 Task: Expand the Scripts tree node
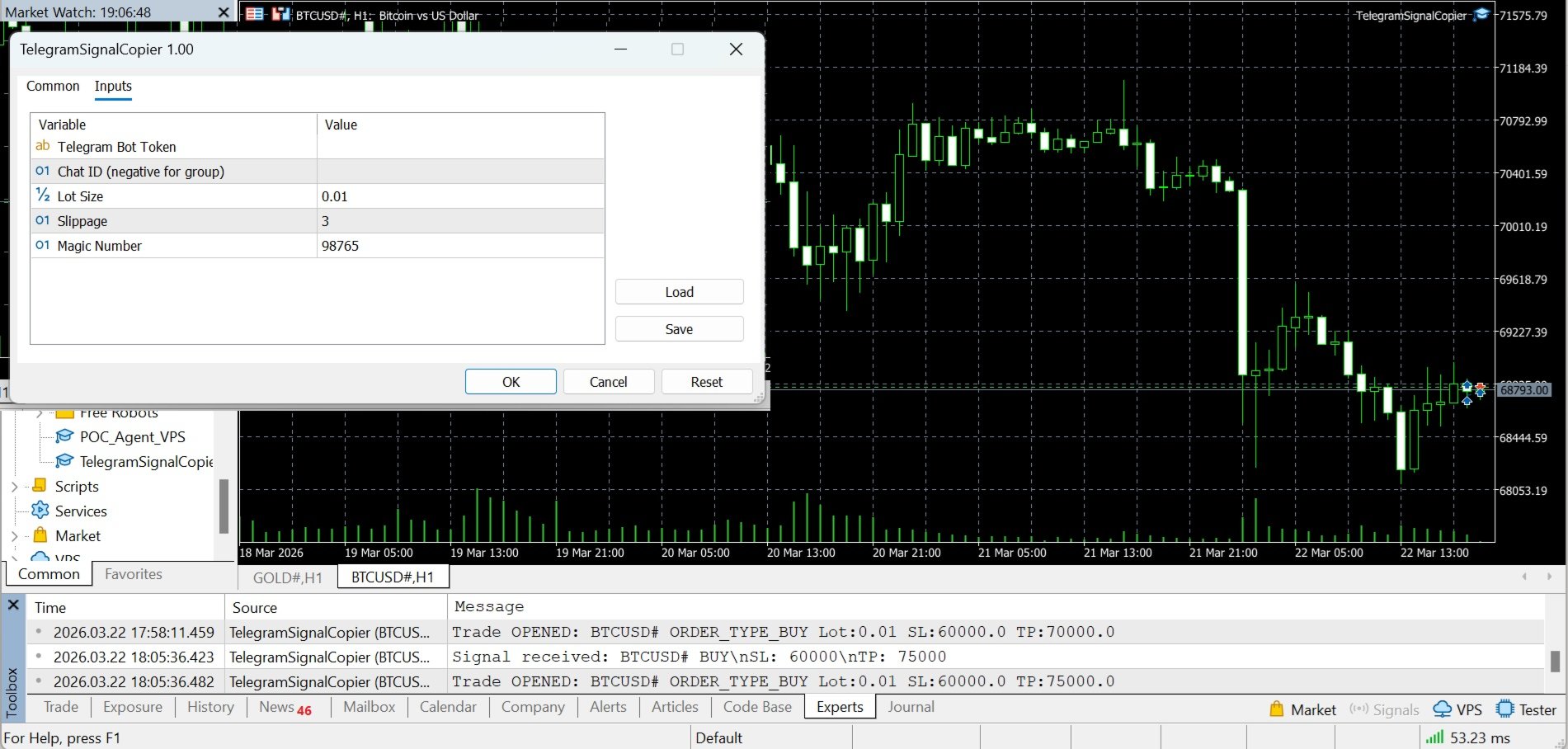pos(14,487)
